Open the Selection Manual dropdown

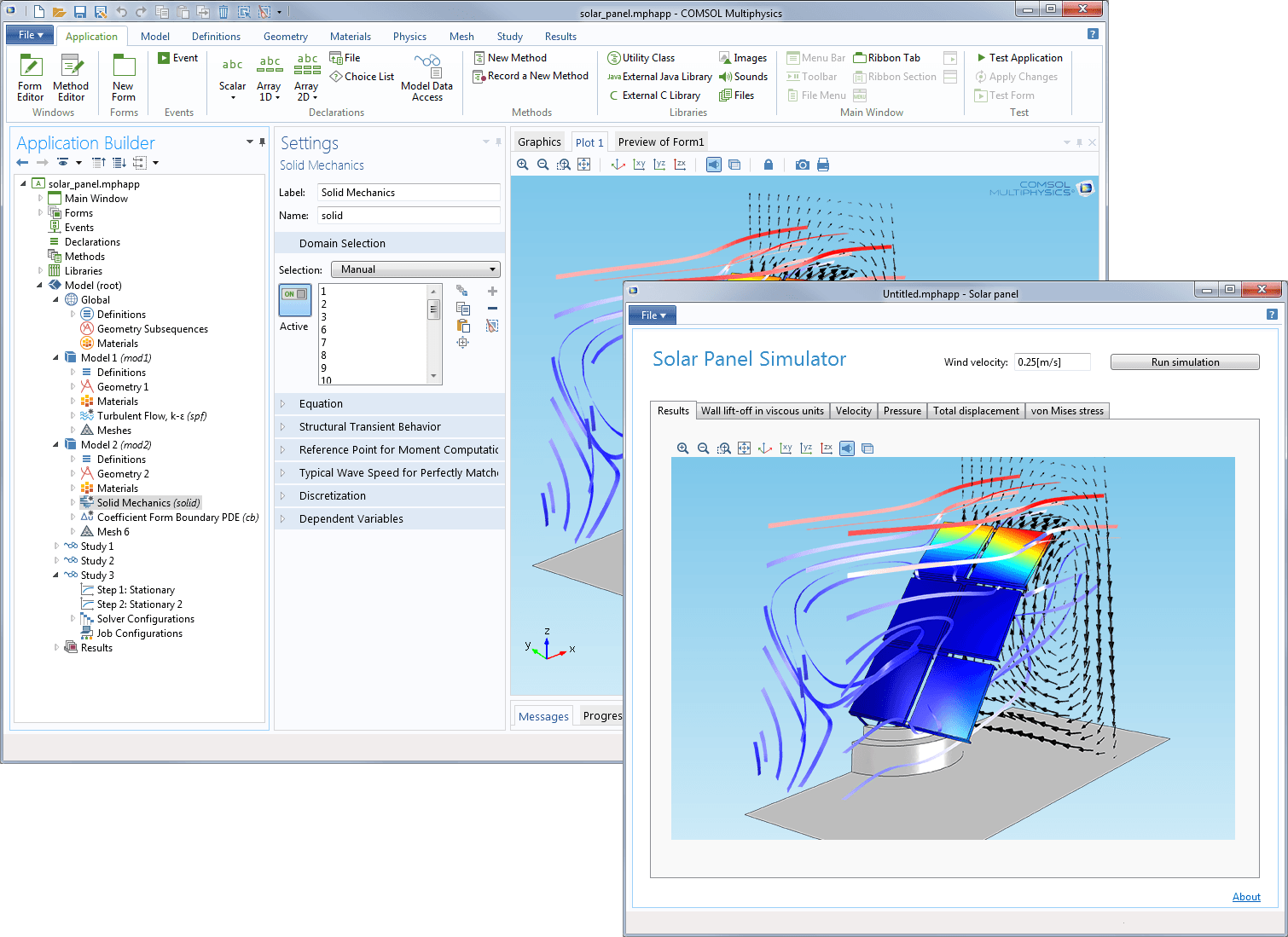pos(415,269)
